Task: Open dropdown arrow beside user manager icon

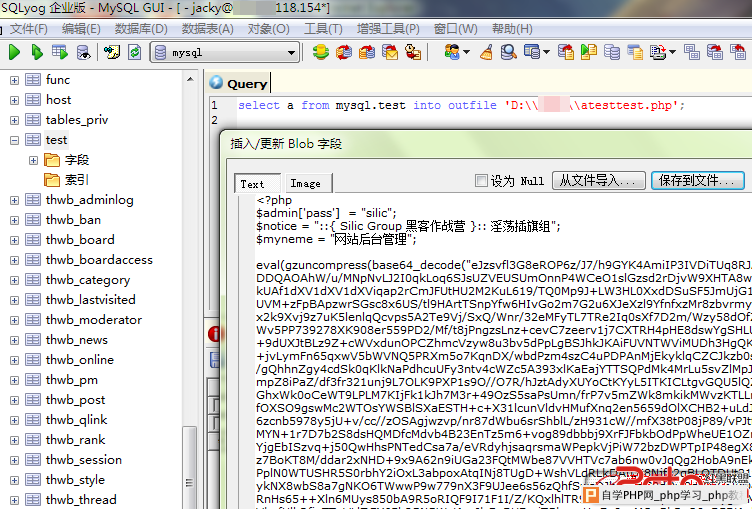Action: tap(466, 52)
